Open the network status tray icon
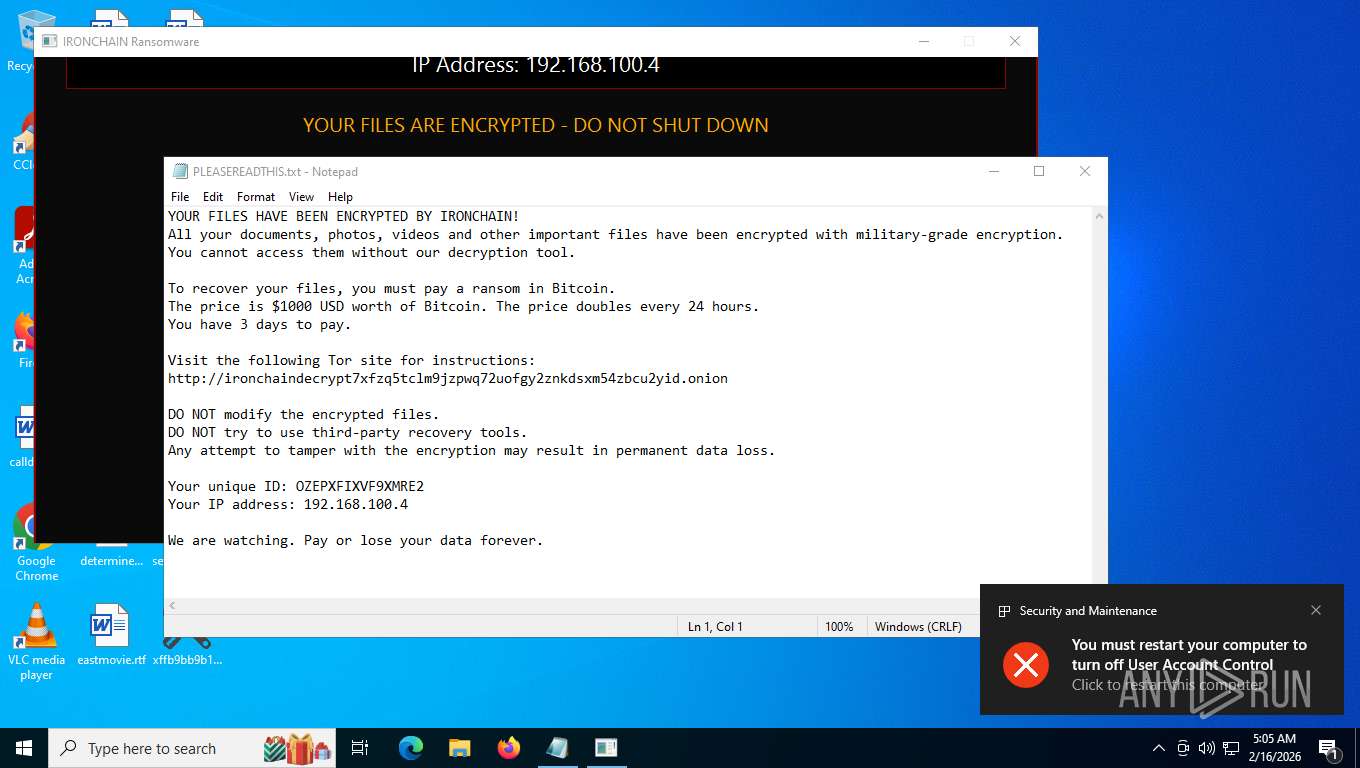Image resolution: width=1360 pixels, height=768 pixels. pos(1231,748)
